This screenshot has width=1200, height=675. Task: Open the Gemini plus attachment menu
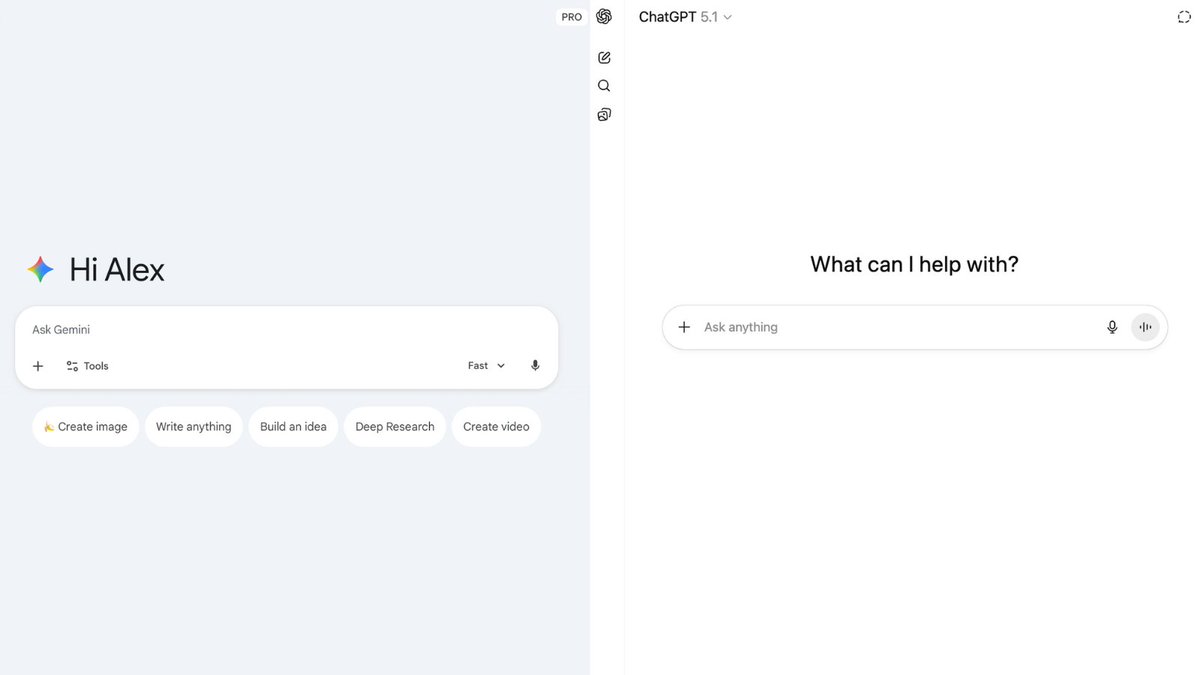38,366
